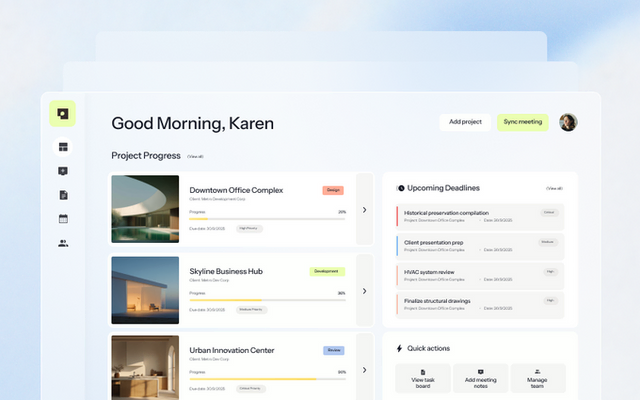Viewport: 640px width, 400px height.
Task: Click the Good Morning, Karen heading
Action: (192, 123)
